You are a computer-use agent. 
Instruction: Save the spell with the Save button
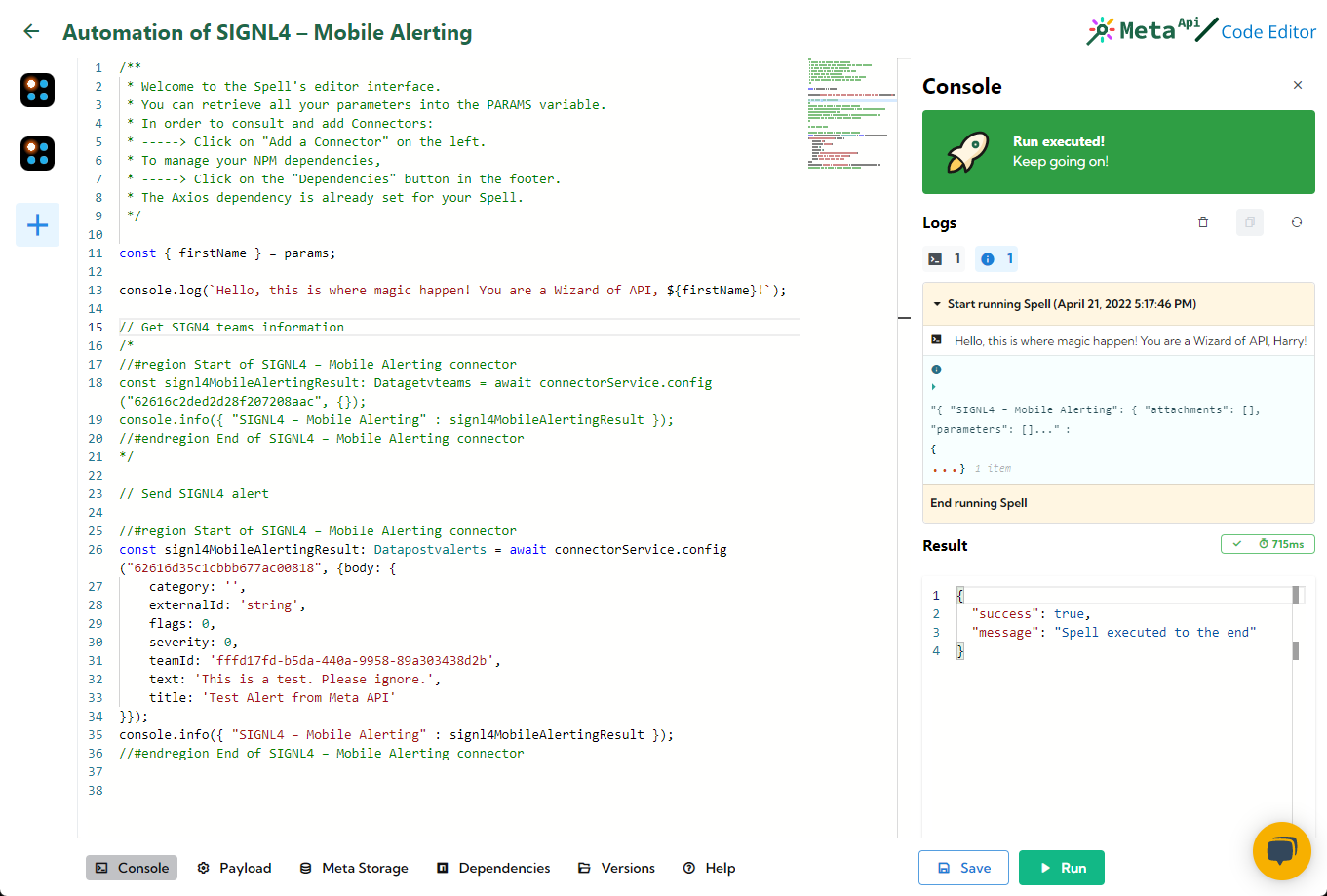coord(964,868)
